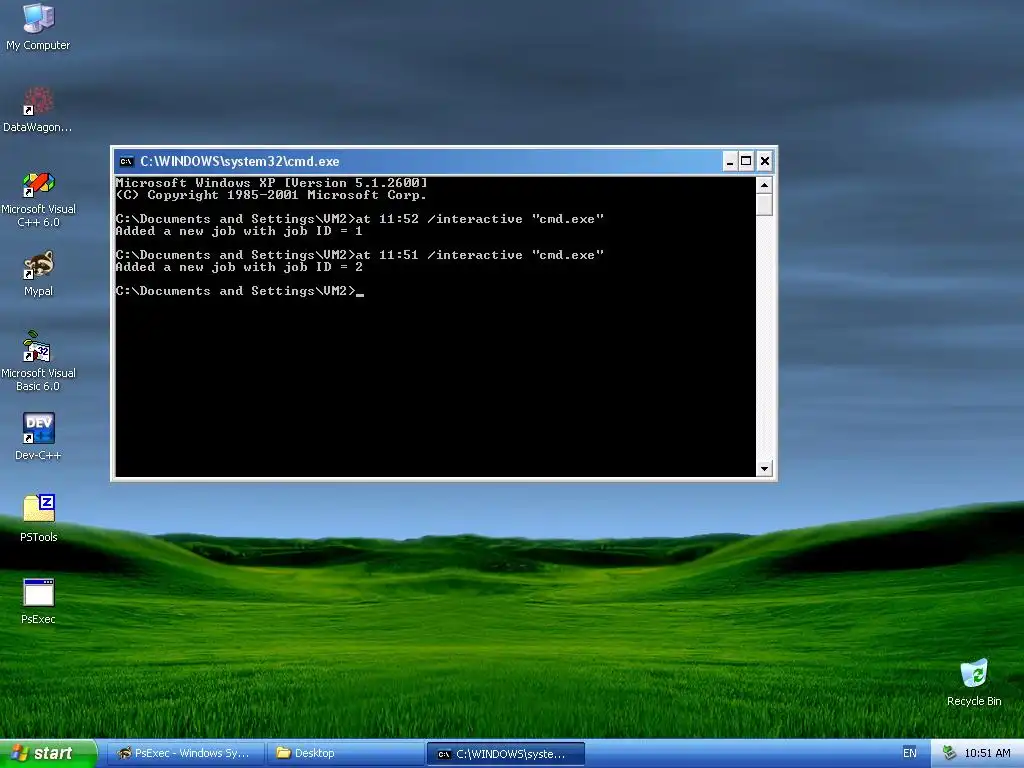Maximize the cmd.exe window
1024x768 pixels.
click(746, 161)
